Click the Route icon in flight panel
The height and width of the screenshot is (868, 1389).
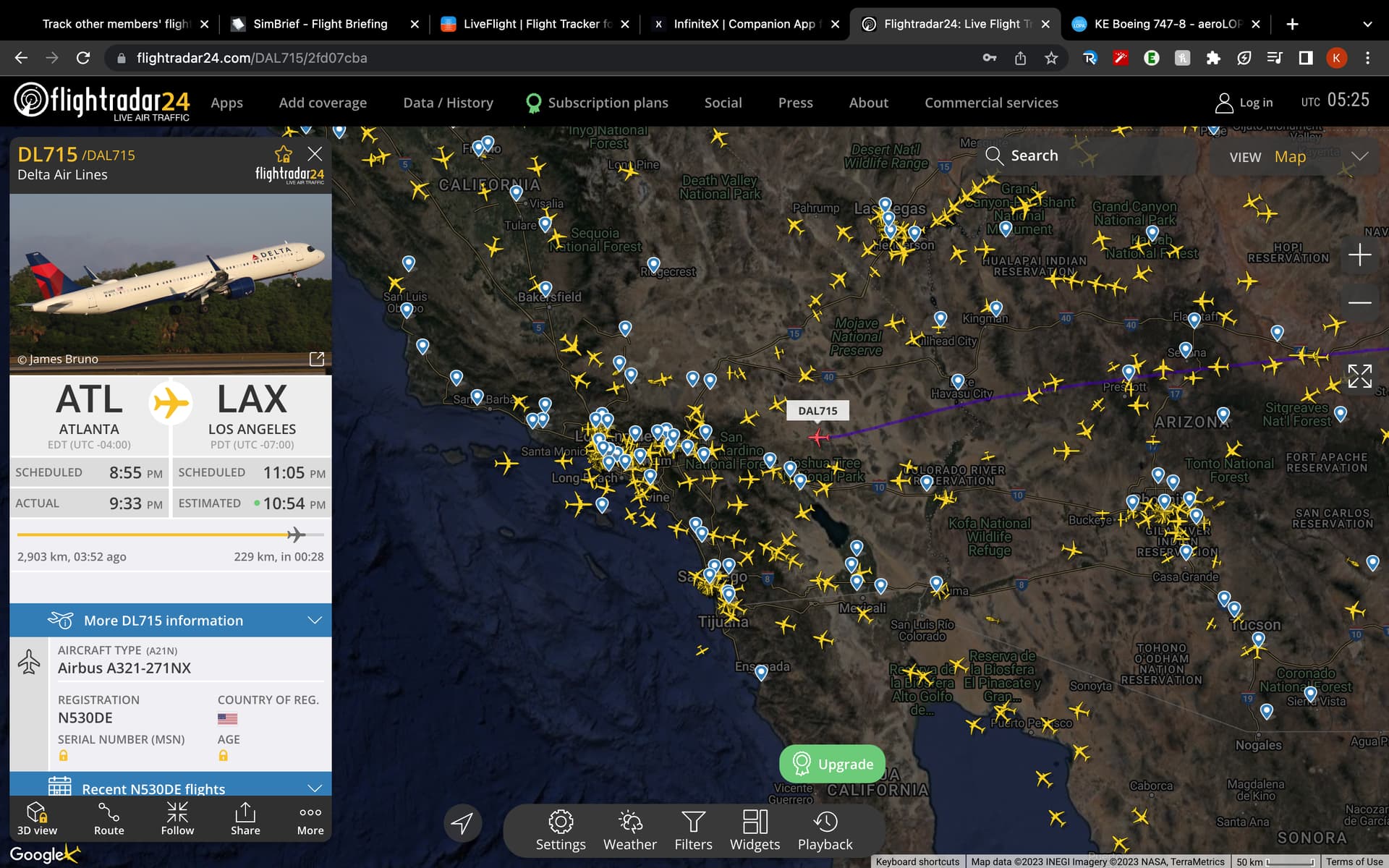(x=109, y=818)
